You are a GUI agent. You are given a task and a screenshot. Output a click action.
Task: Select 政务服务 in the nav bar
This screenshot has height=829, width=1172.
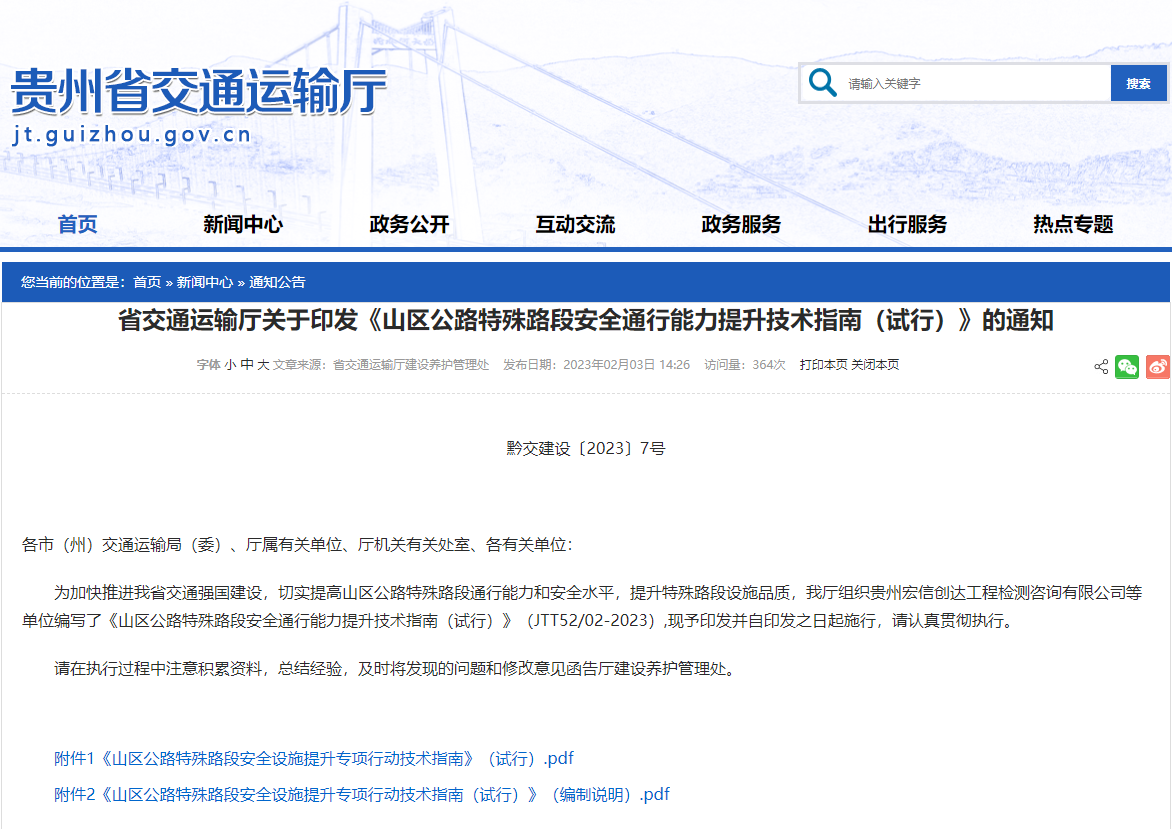(x=741, y=224)
